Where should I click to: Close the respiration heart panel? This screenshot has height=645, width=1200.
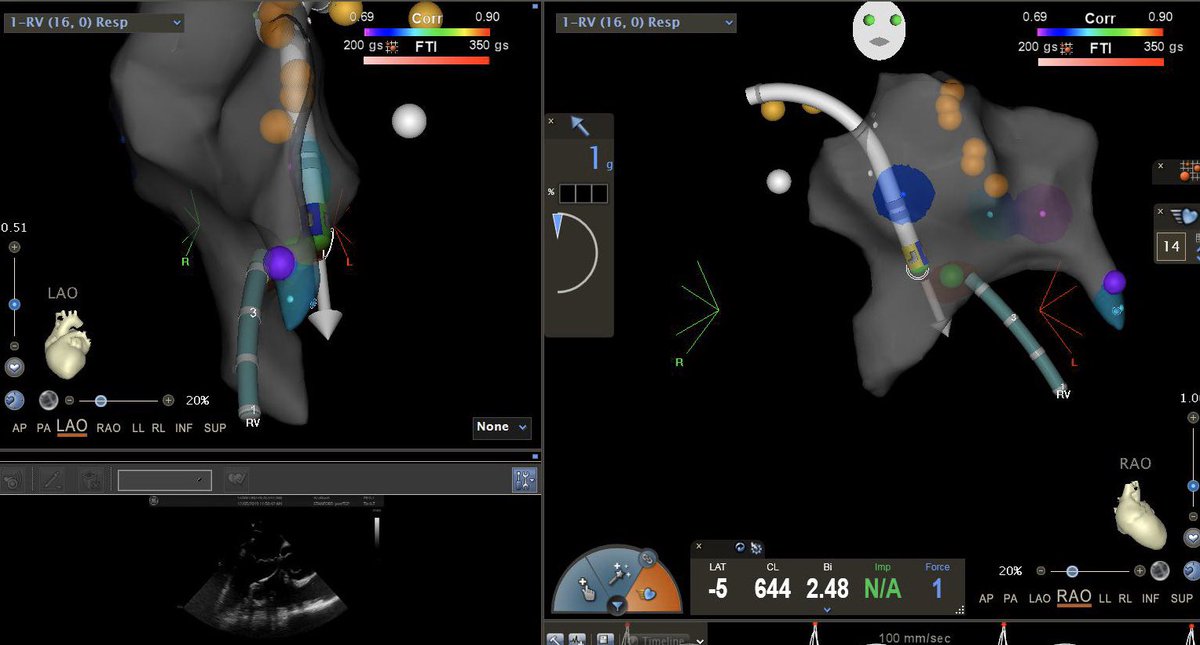[x=1161, y=212]
